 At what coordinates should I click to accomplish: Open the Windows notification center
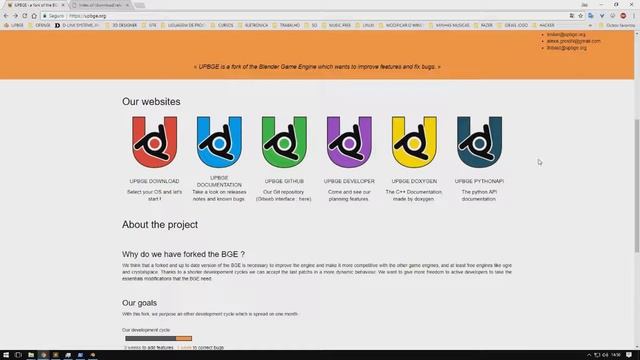(x=629, y=355)
